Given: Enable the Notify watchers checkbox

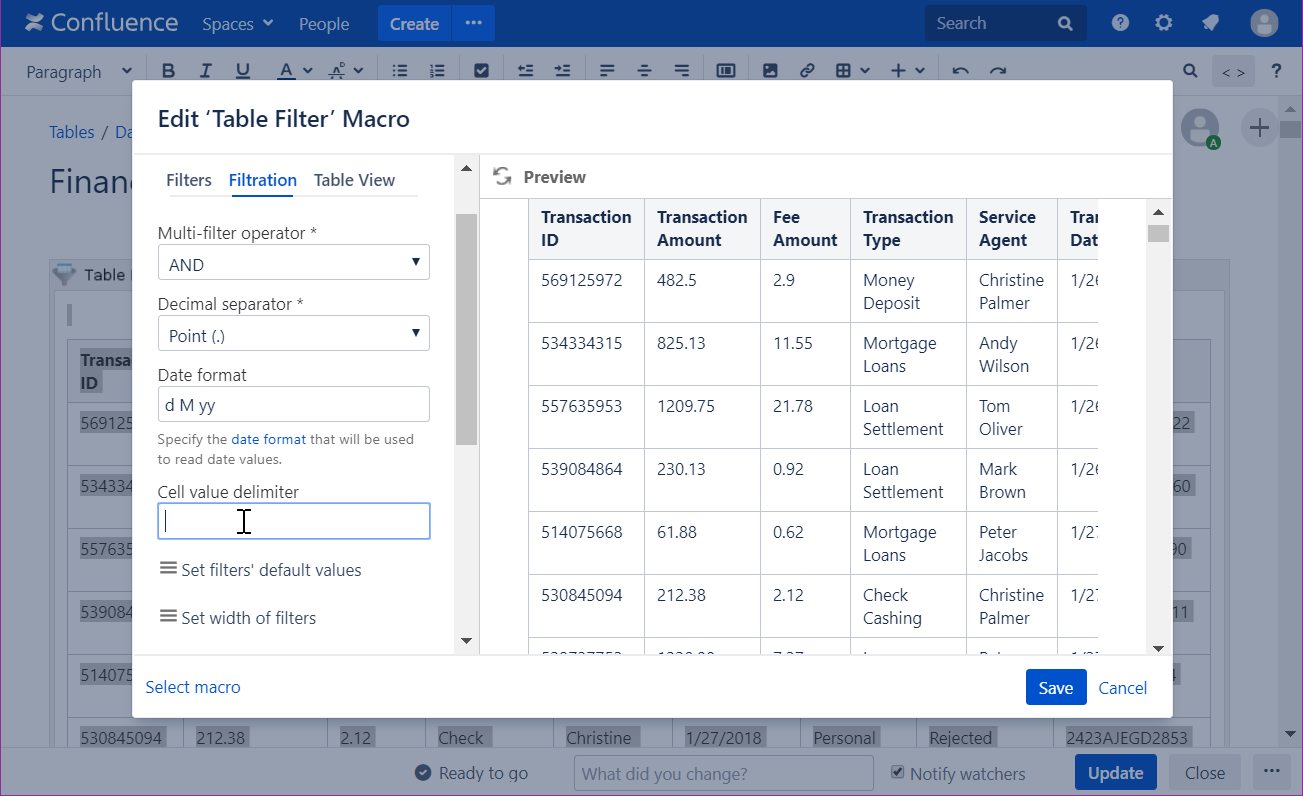Looking at the screenshot, I should click(x=896, y=773).
